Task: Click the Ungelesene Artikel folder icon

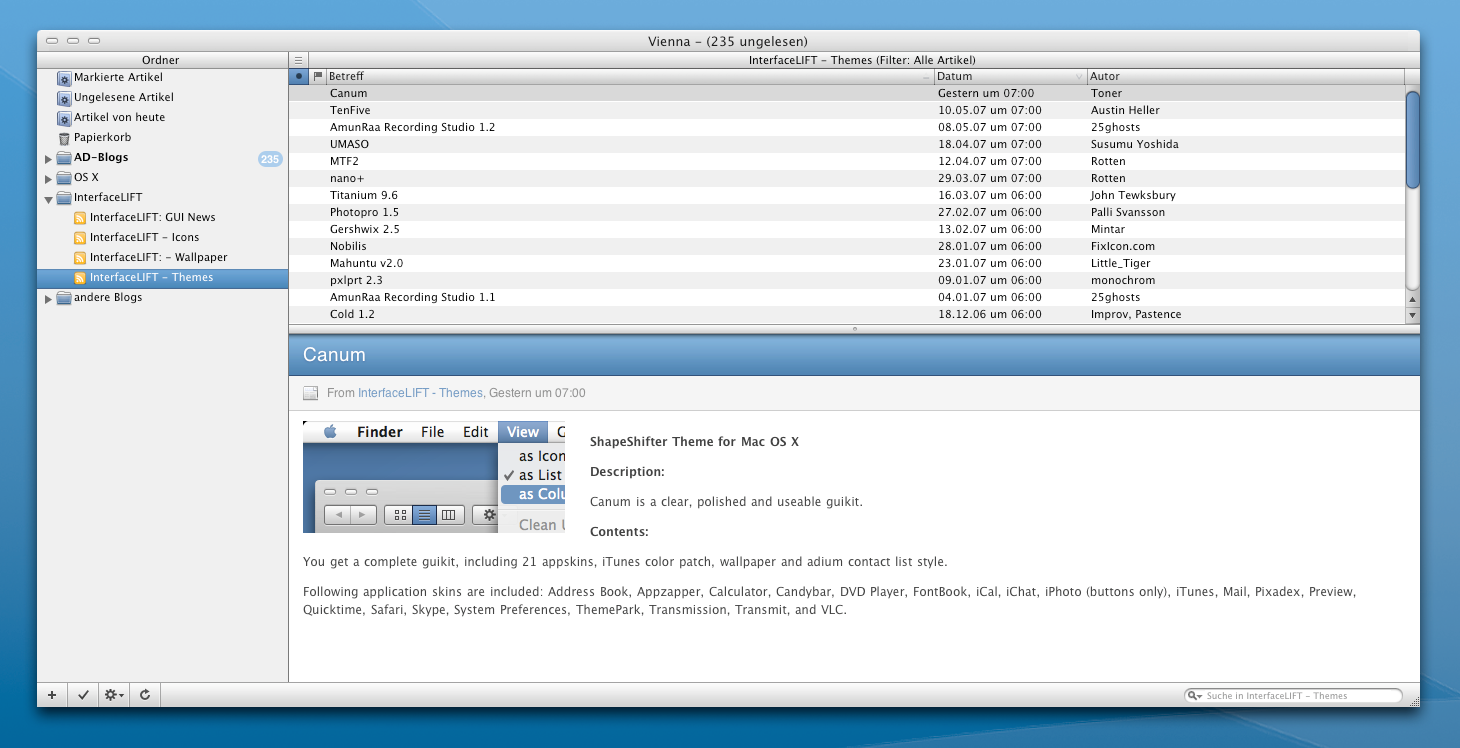Action: coord(64,98)
